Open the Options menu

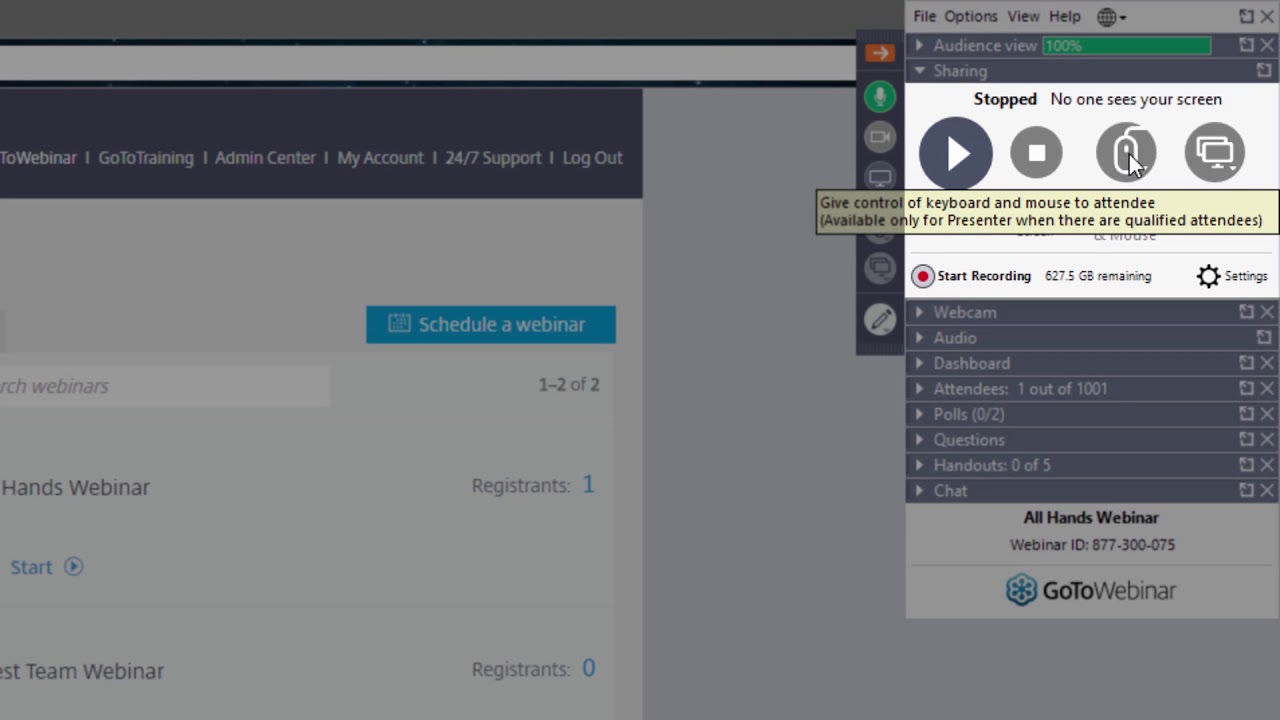971,16
